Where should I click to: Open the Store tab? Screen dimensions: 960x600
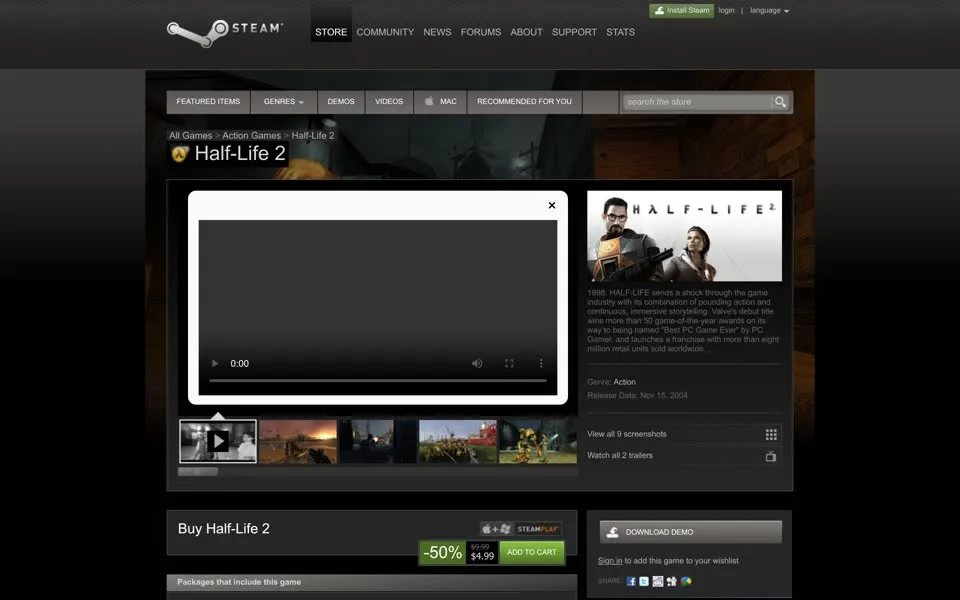pyautogui.click(x=331, y=32)
